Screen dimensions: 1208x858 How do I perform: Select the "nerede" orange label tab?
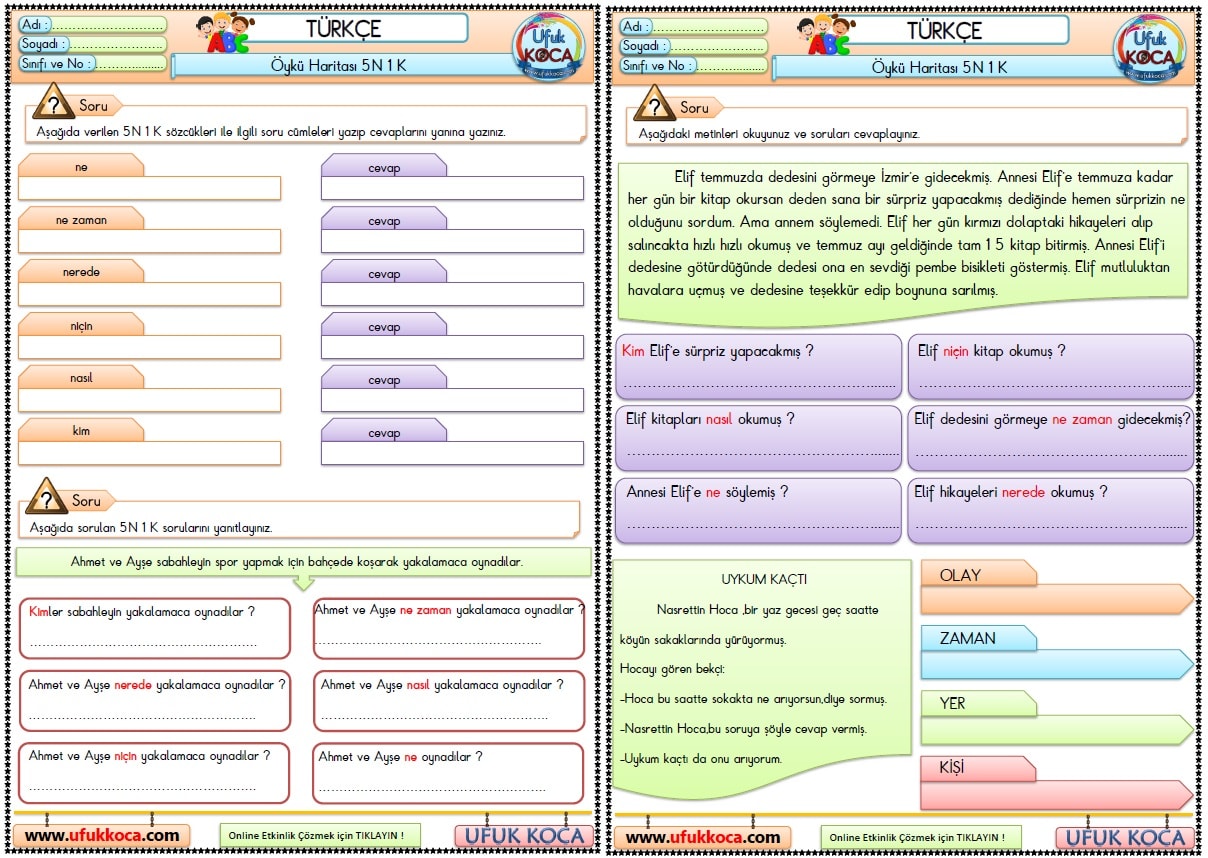click(81, 272)
